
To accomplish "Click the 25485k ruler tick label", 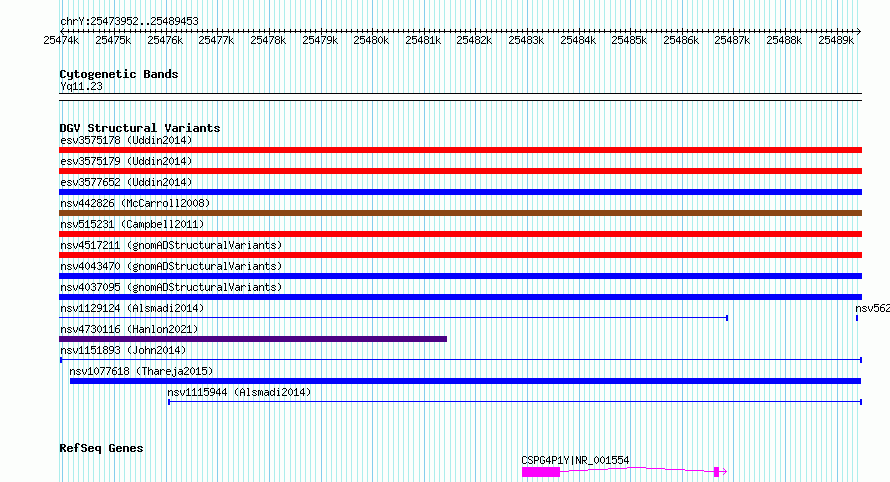I will click(x=629, y=40).
